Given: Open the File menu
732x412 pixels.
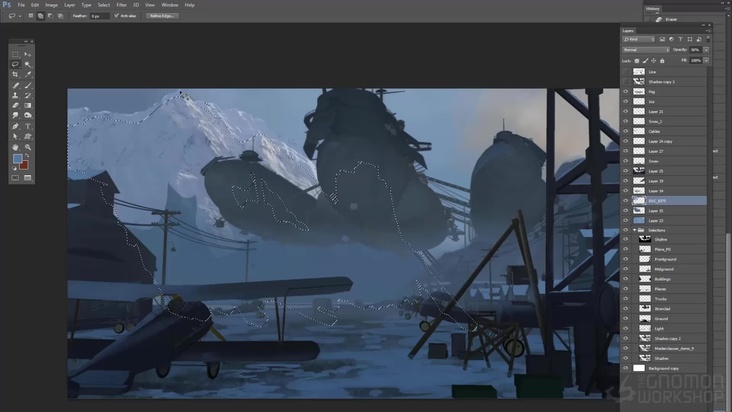Looking at the screenshot, I should coord(21,5).
